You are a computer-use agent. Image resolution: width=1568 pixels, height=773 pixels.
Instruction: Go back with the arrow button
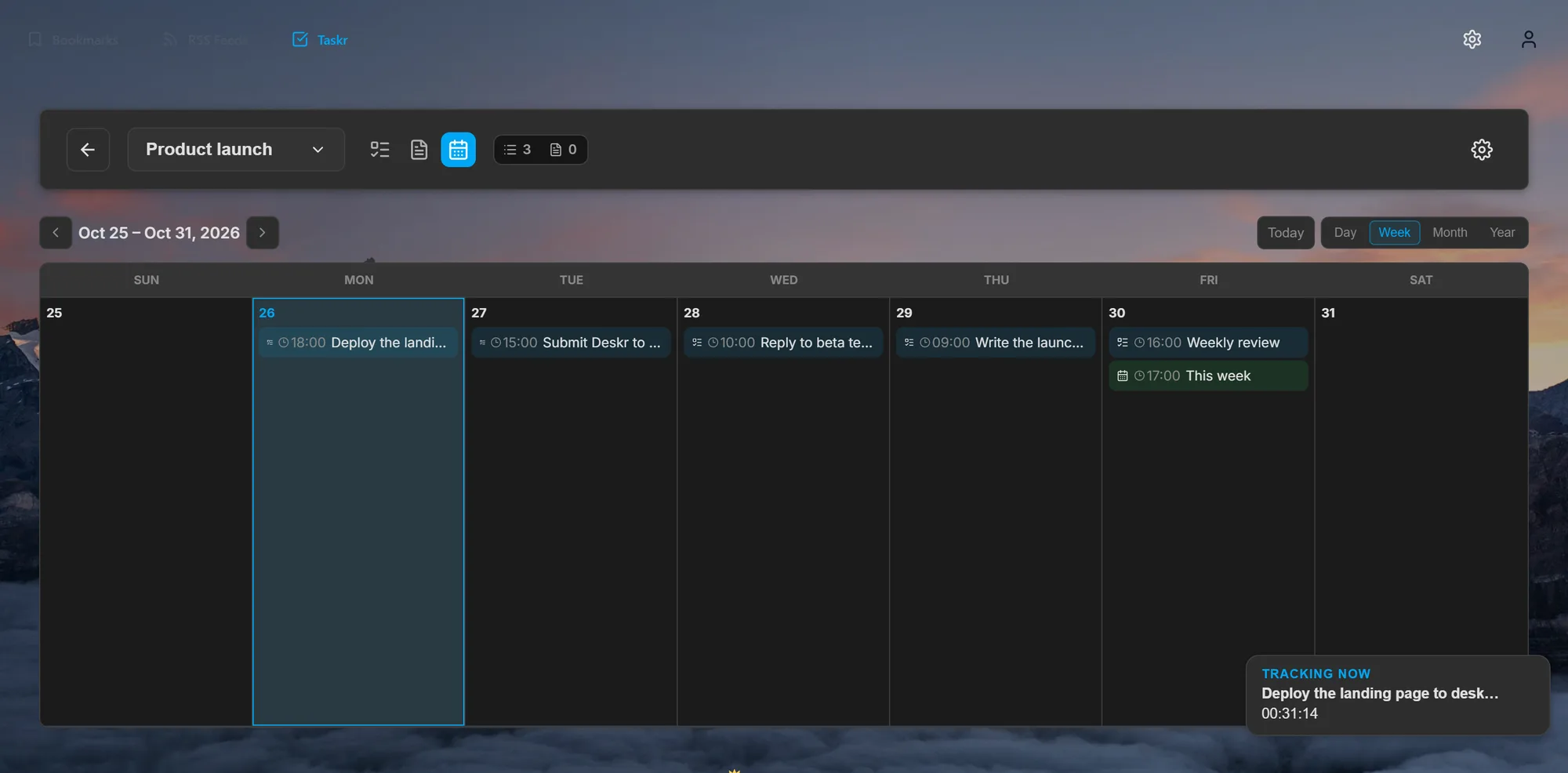(88, 150)
